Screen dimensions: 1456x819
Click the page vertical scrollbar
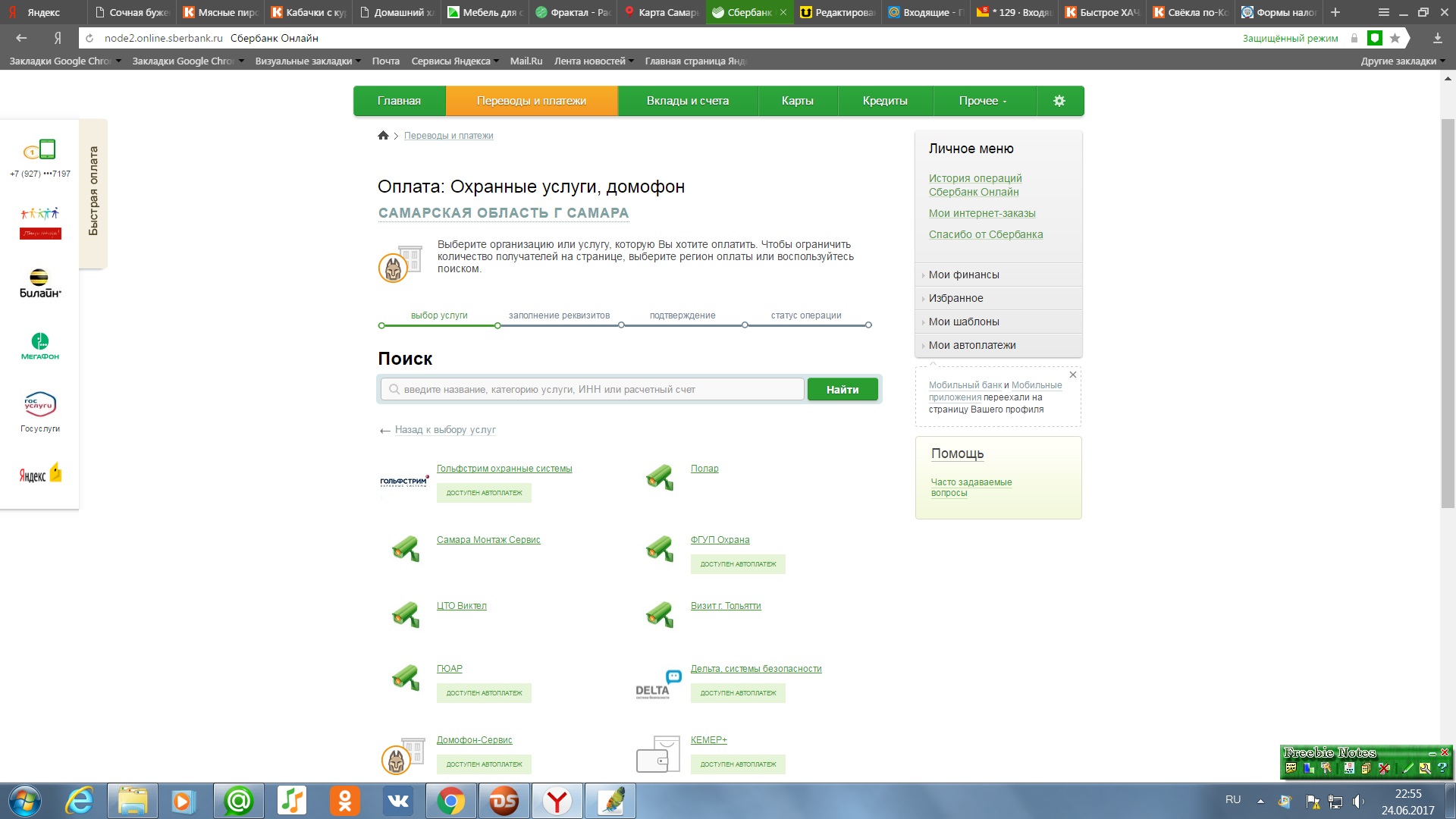point(1447,312)
